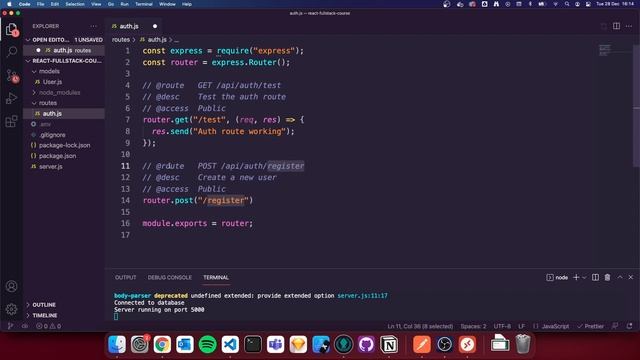Click Ln 11 cursor position in status bar
The width and height of the screenshot is (640, 360).
coord(420,326)
